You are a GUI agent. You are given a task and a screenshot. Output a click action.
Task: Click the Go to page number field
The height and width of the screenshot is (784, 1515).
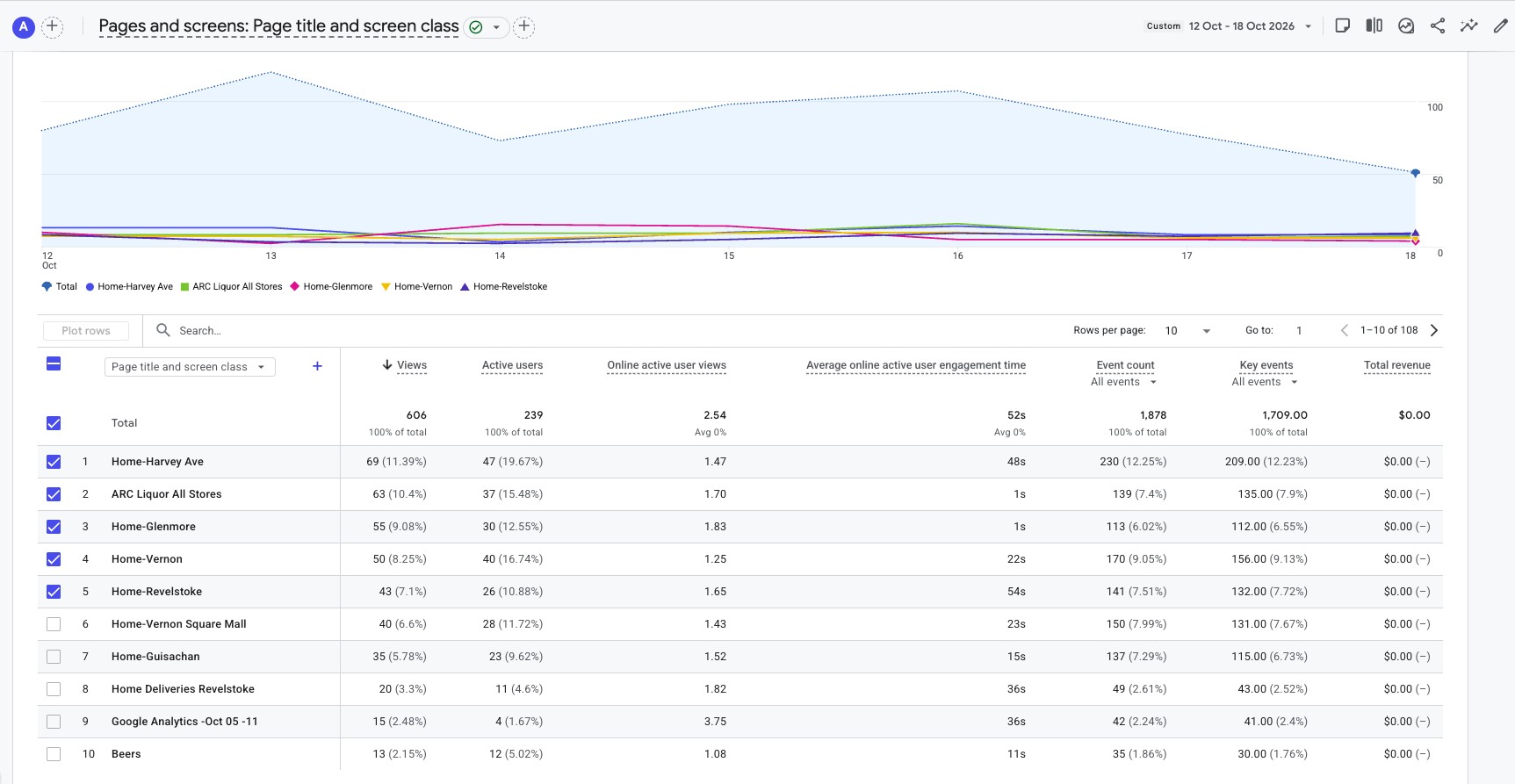click(x=1300, y=331)
